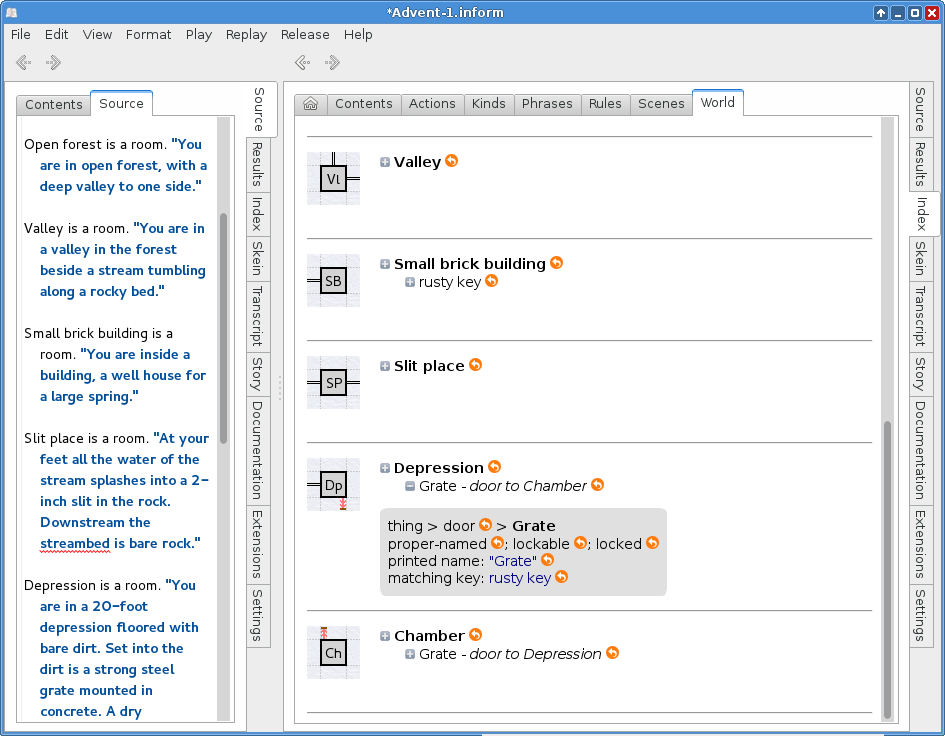Open the File menu
The width and height of the screenshot is (945, 736).
pos(20,34)
